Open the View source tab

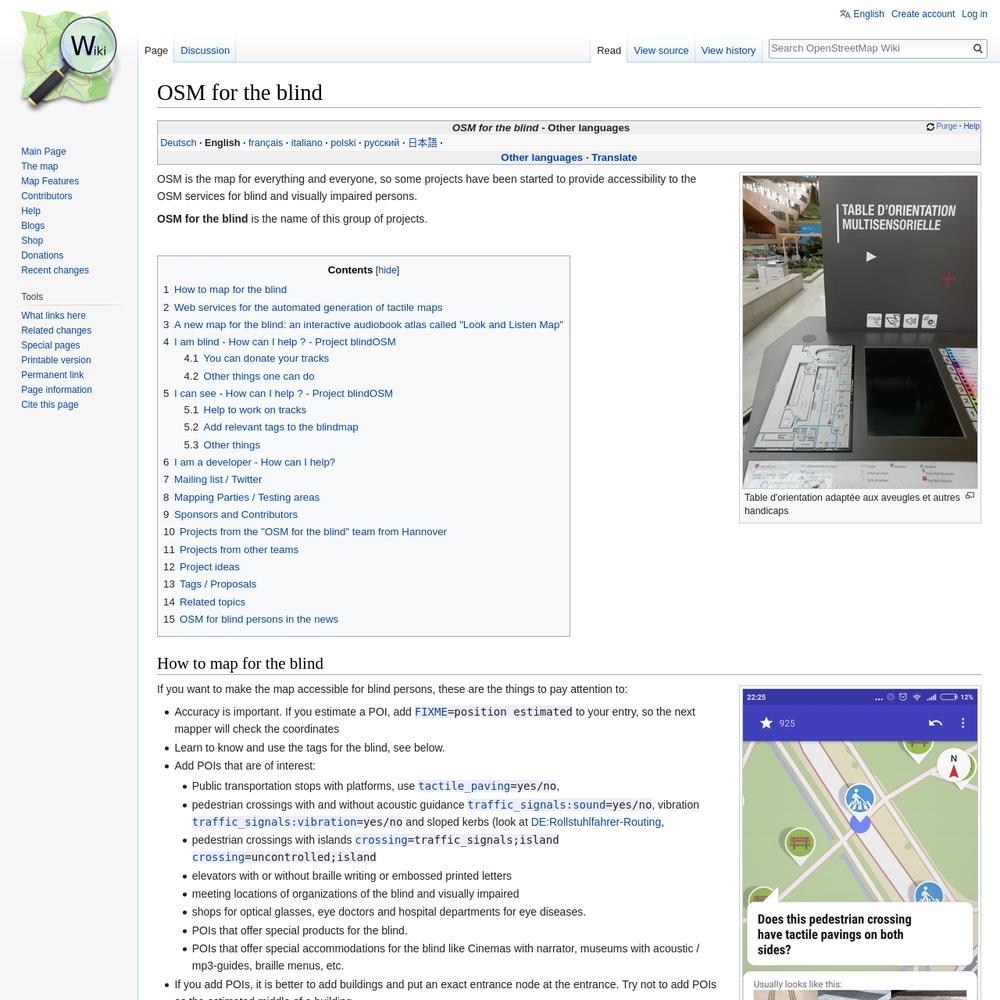pos(661,50)
